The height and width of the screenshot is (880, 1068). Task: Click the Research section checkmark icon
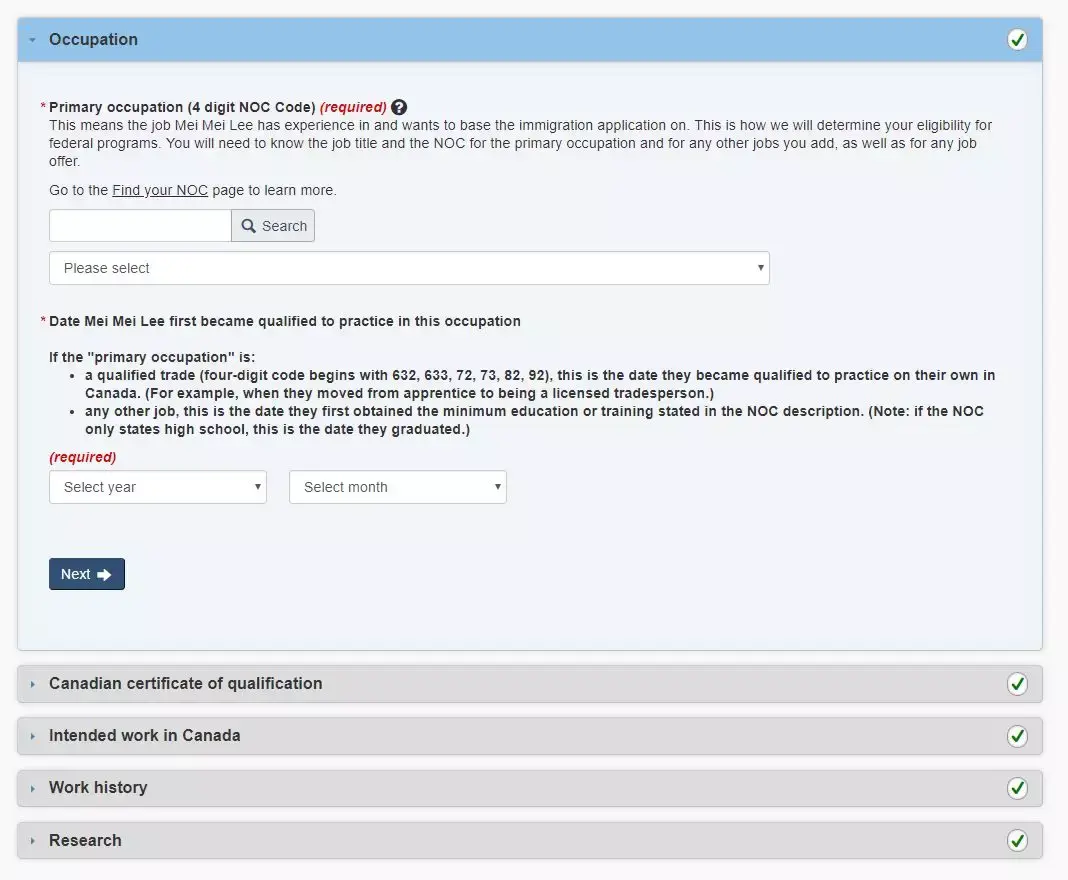pos(1017,840)
